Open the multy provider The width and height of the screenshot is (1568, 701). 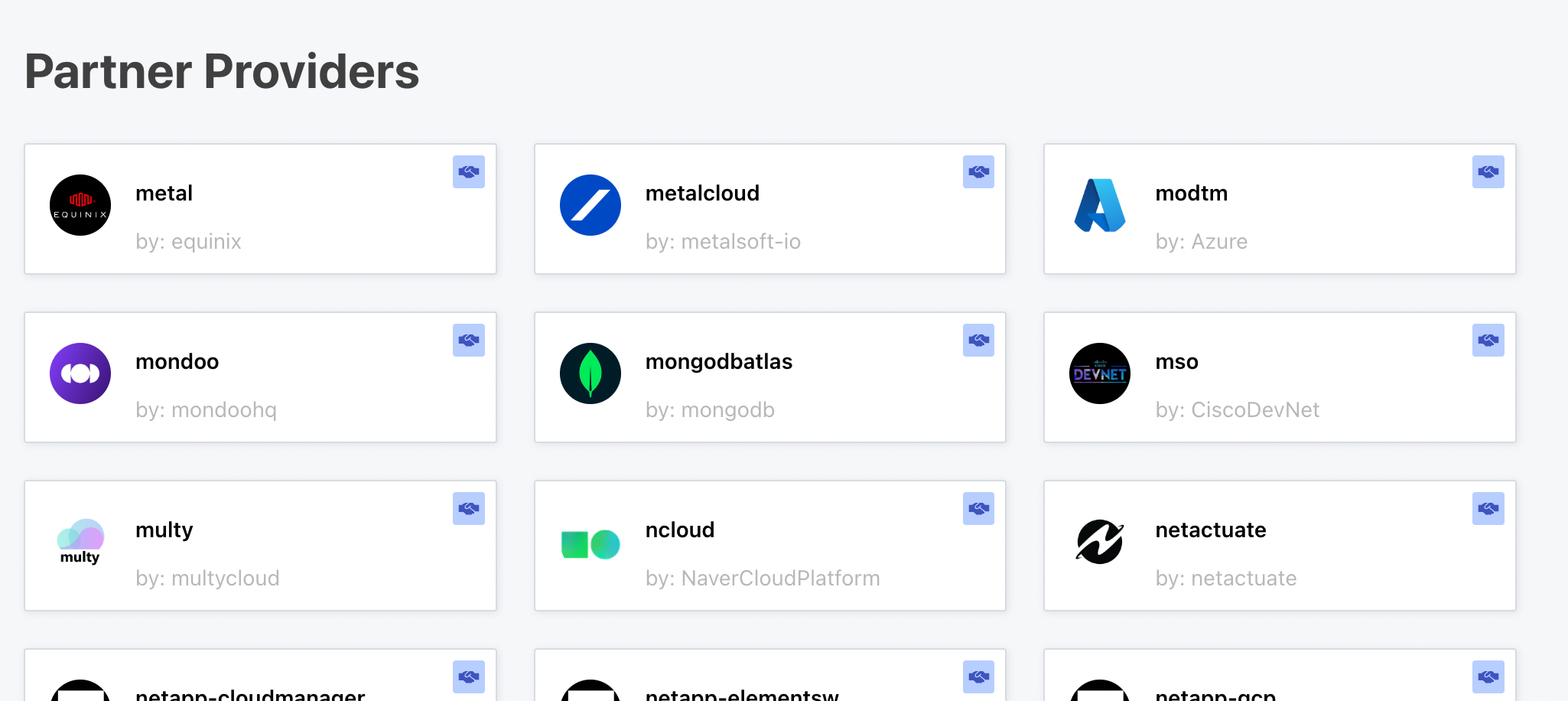point(260,546)
